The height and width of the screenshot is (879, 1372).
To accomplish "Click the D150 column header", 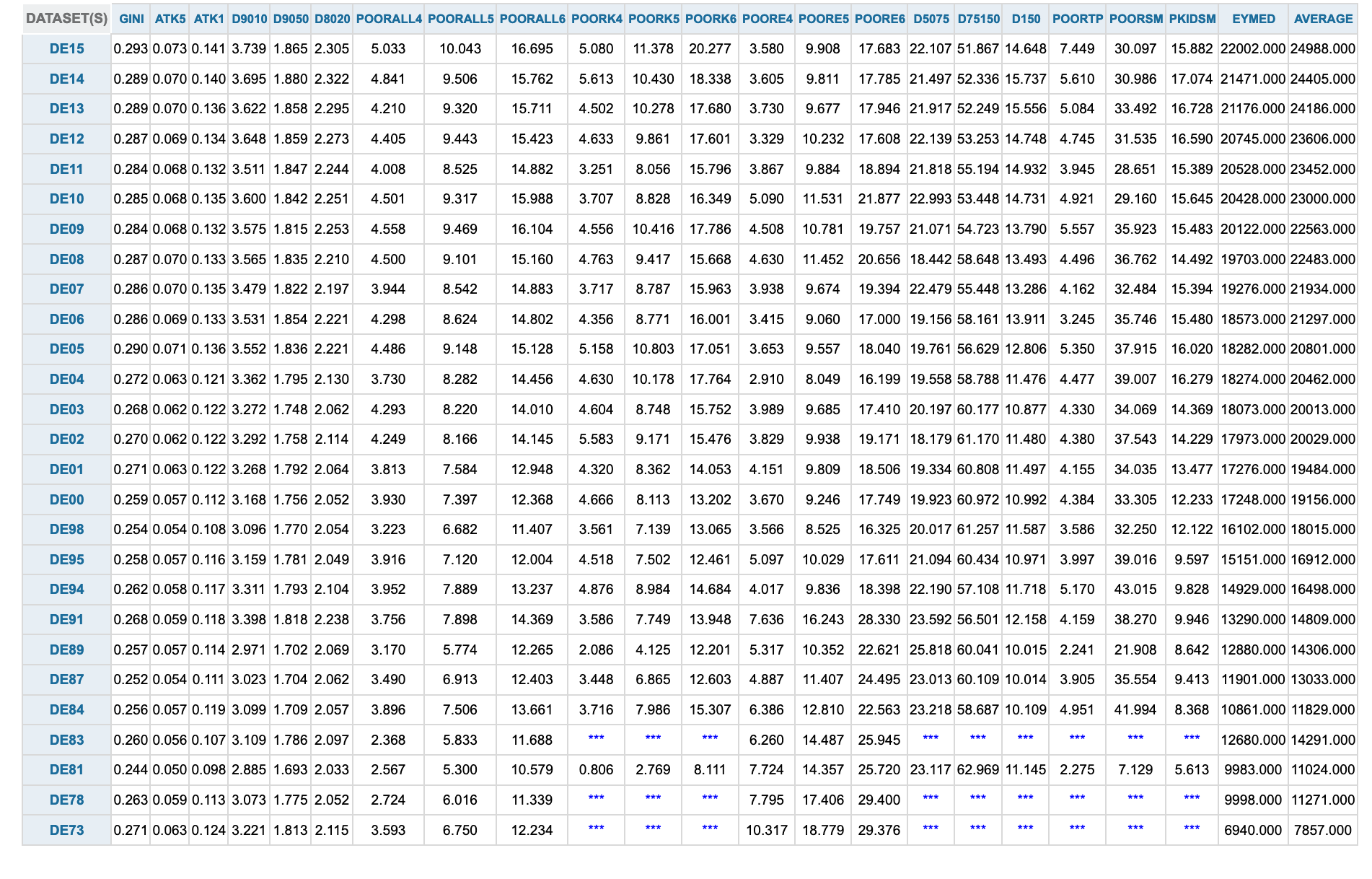I will click(x=1026, y=19).
